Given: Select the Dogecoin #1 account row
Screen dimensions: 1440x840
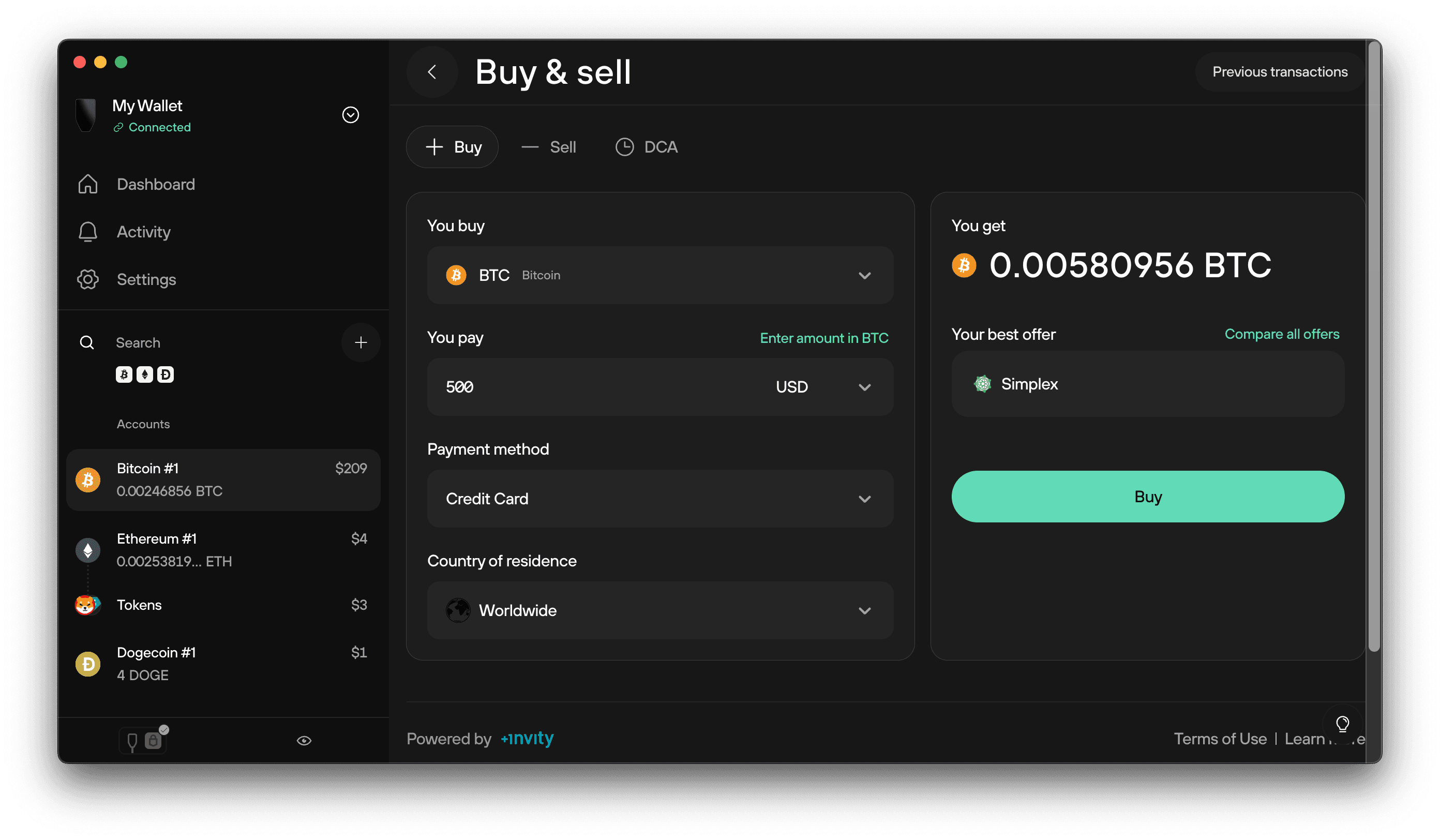Looking at the screenshot, I should point(223,664).
